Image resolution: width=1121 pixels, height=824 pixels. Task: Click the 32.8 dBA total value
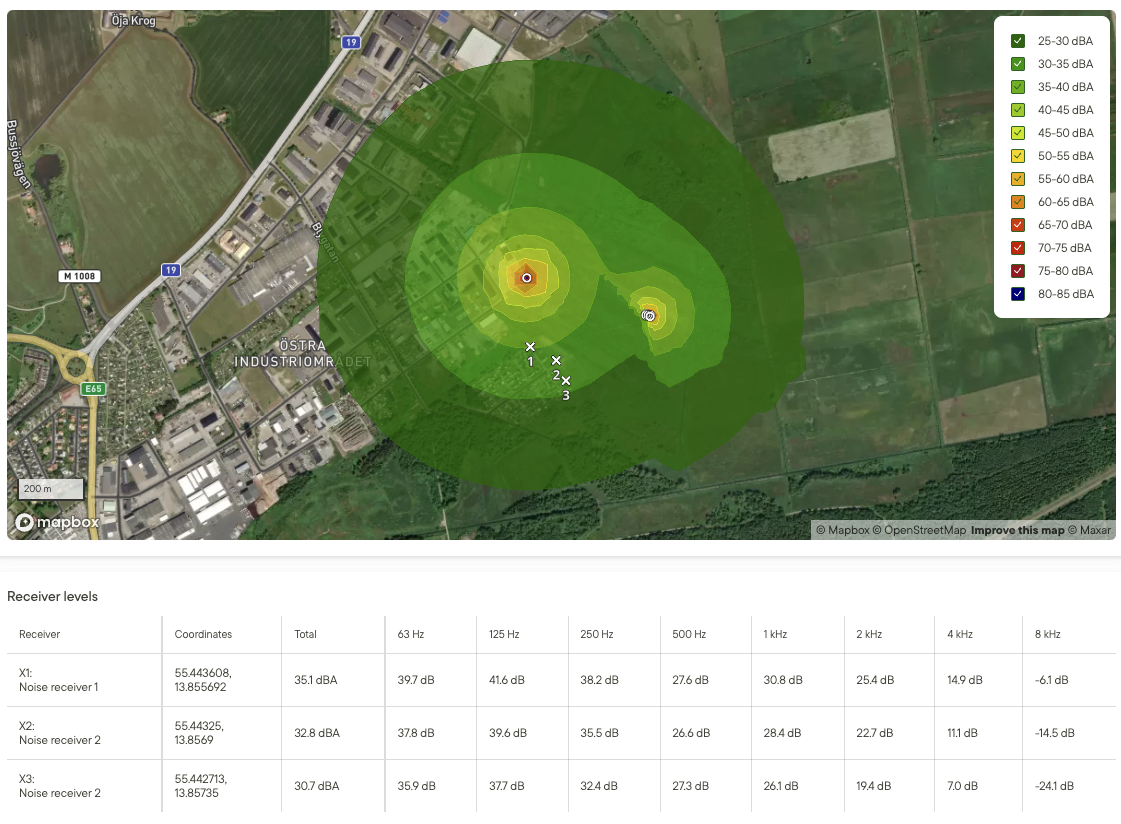pyautogui.click(x=317, y=733)
